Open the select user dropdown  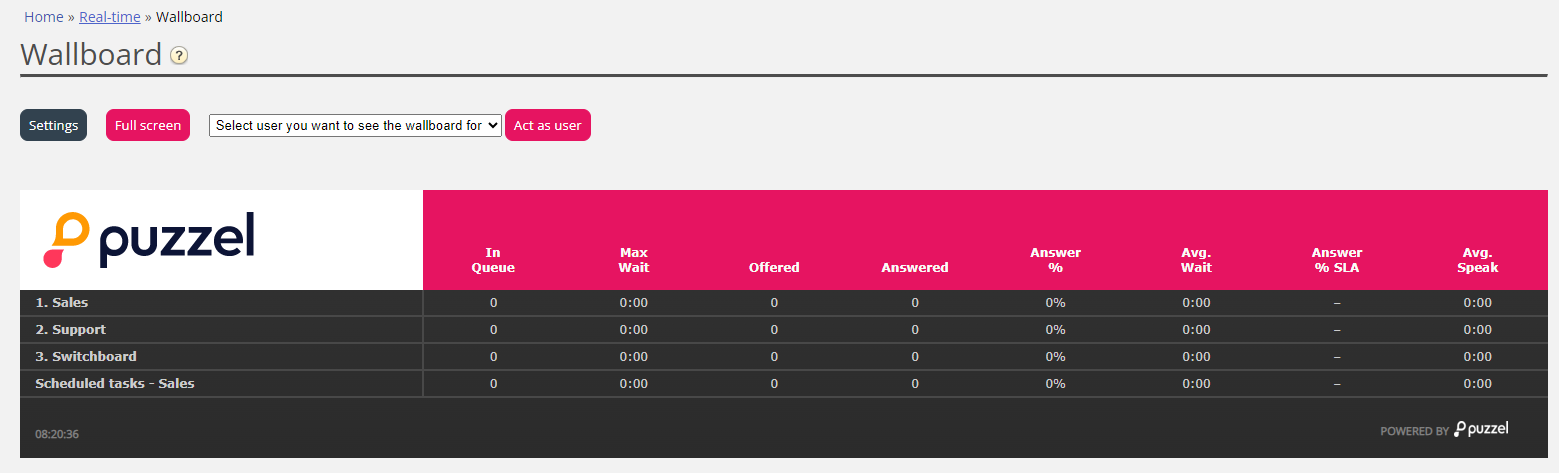pos(355,125)
